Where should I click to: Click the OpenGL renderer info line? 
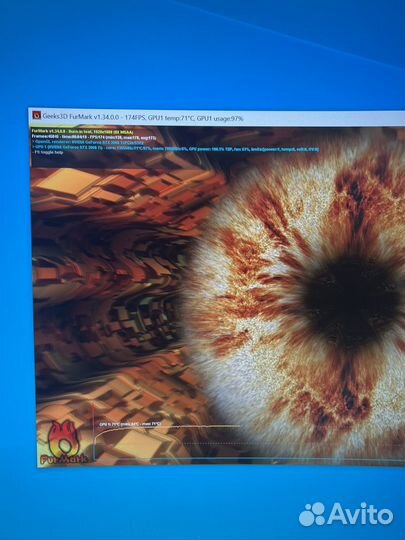pyautogui.click(x=88, y=142)
